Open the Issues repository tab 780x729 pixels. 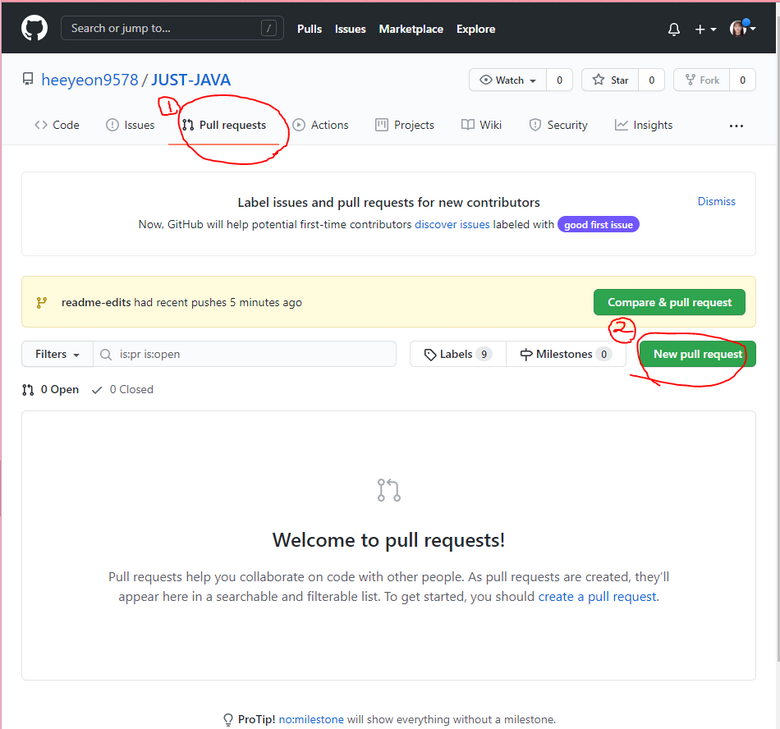130,125
